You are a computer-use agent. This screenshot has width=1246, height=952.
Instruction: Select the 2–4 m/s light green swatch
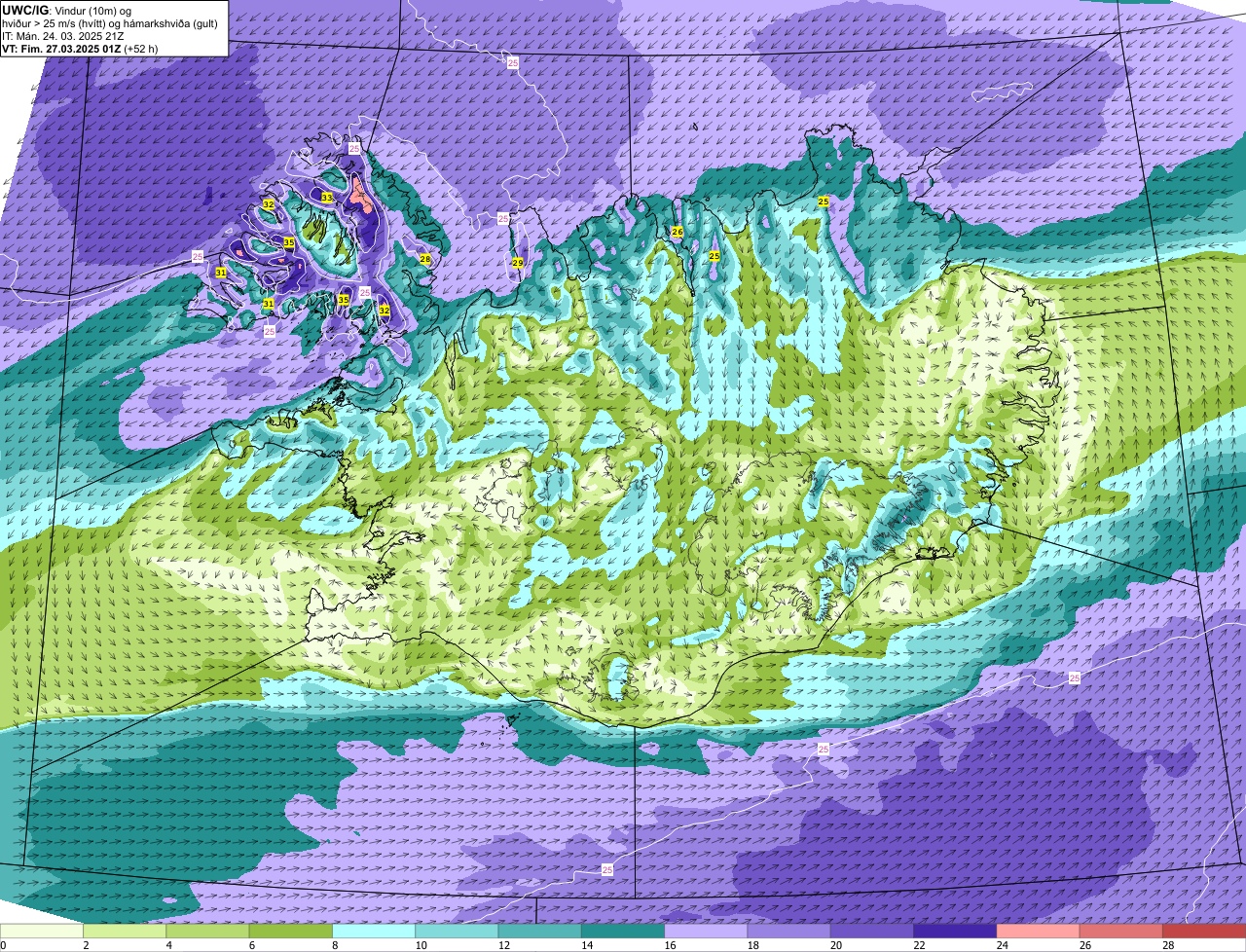125,932
